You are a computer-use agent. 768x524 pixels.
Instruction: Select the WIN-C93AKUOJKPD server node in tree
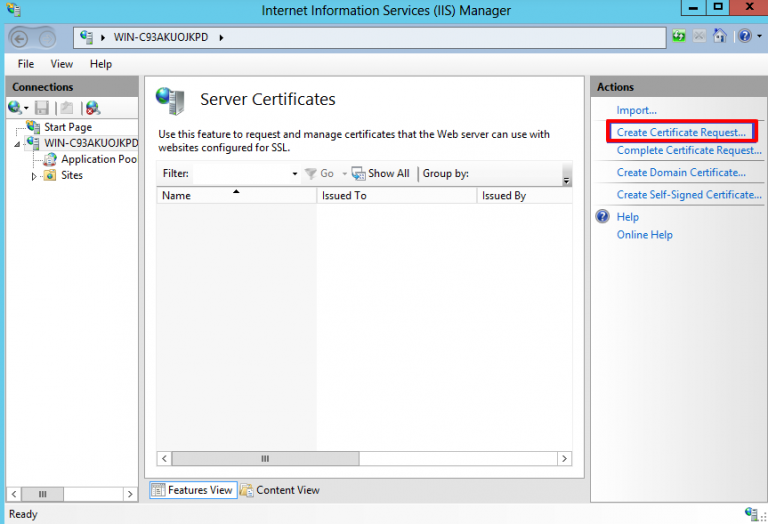91,143
